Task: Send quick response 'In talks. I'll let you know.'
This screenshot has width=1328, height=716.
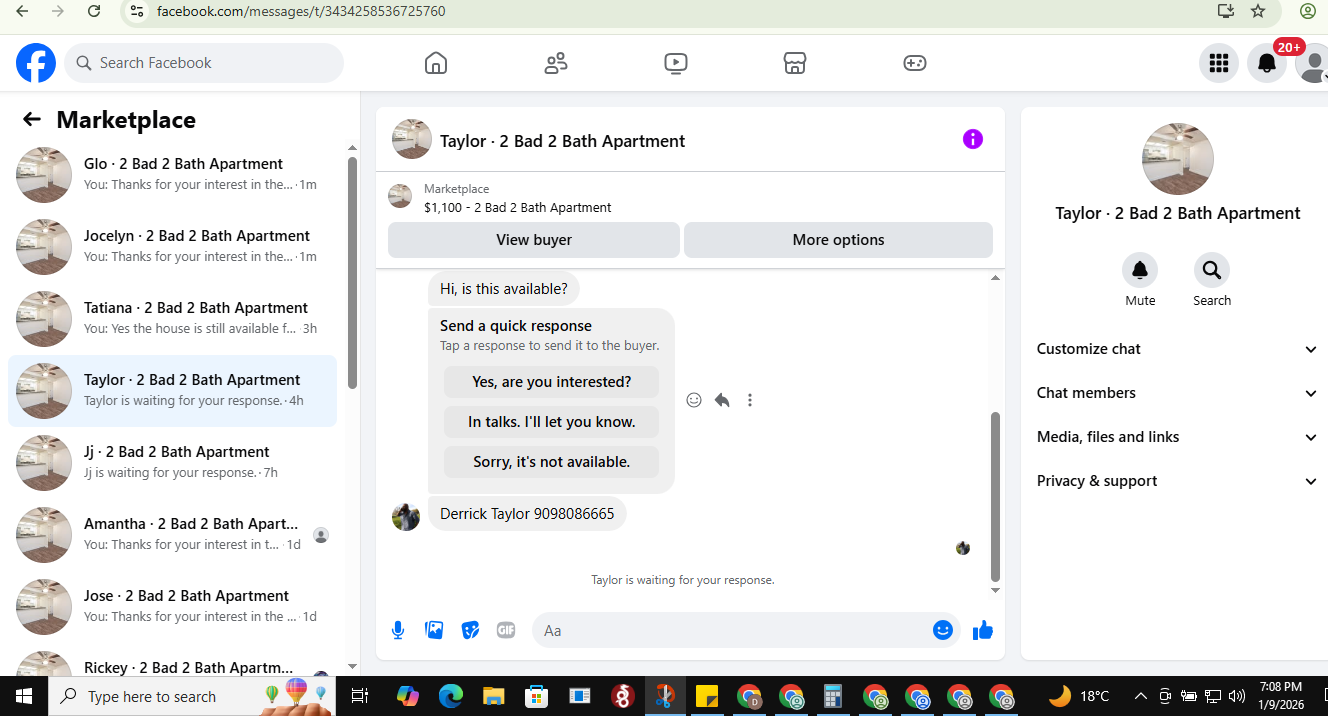Action: [x=551, y=422]
